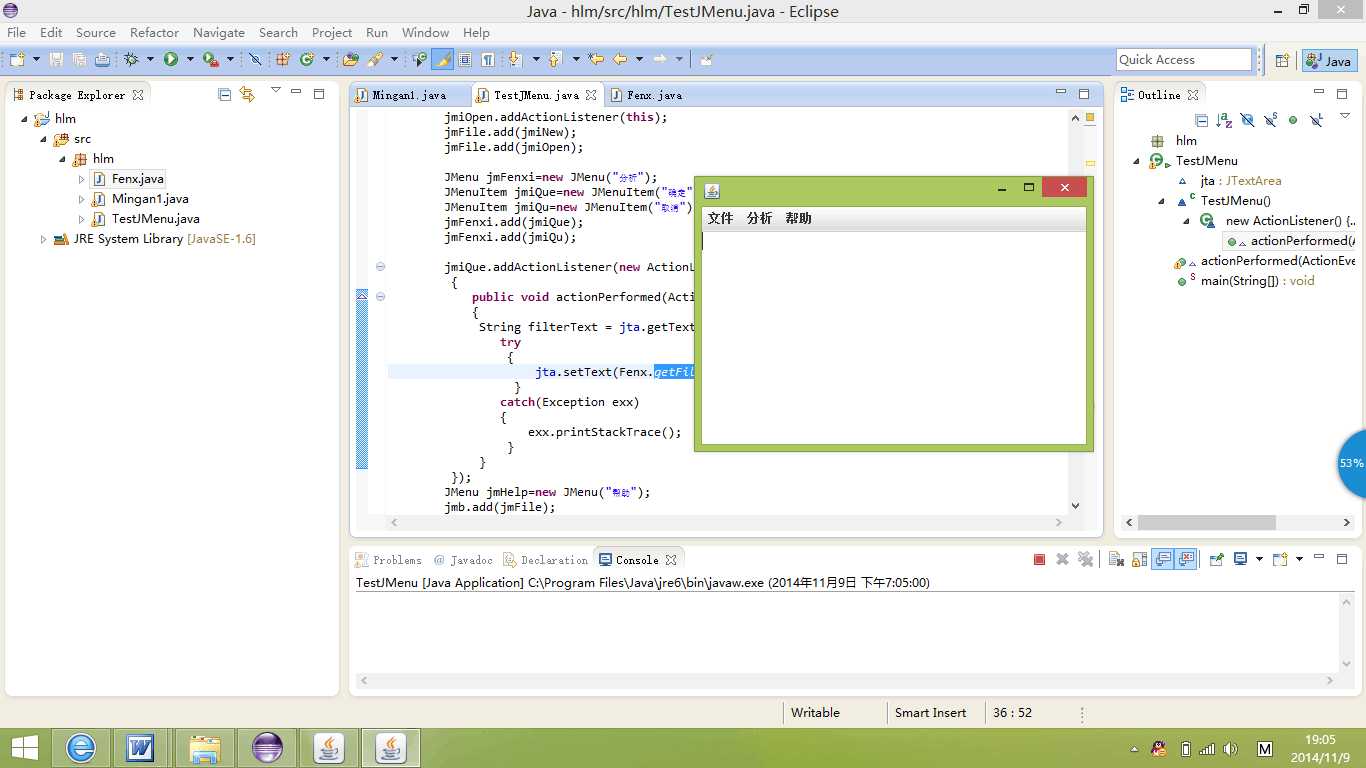Viewport: 1366px width, 768px height.
Task: Open the Navigate menu
Action: click(x=219, y=33)
